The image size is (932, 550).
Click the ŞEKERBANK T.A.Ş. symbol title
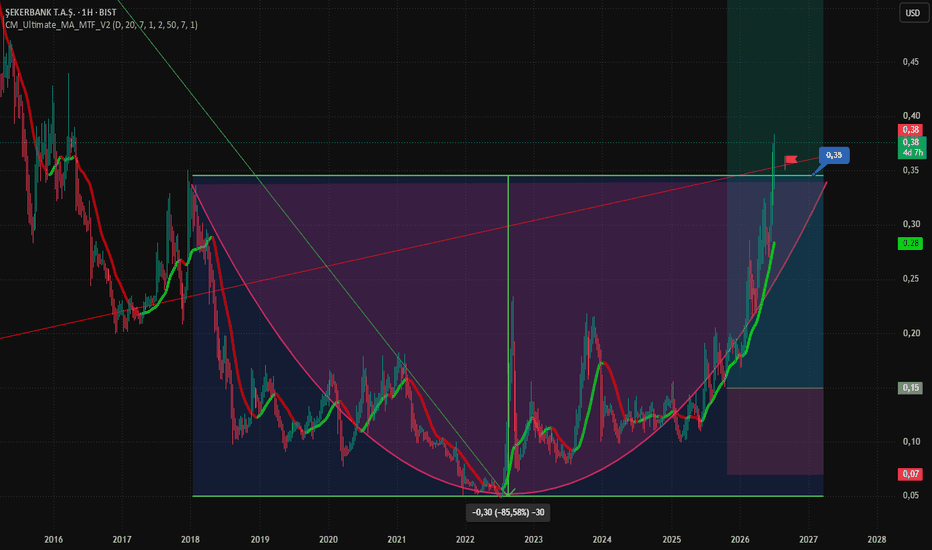coord(39,12)
